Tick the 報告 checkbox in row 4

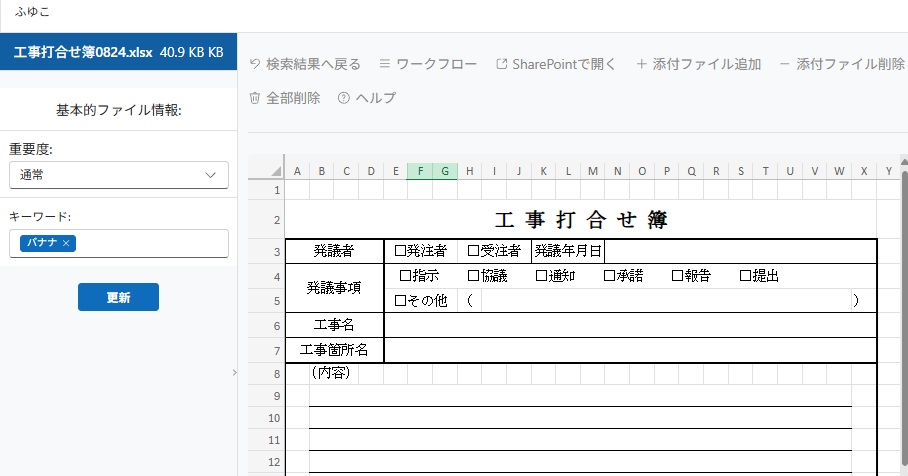tap(677, 276)
